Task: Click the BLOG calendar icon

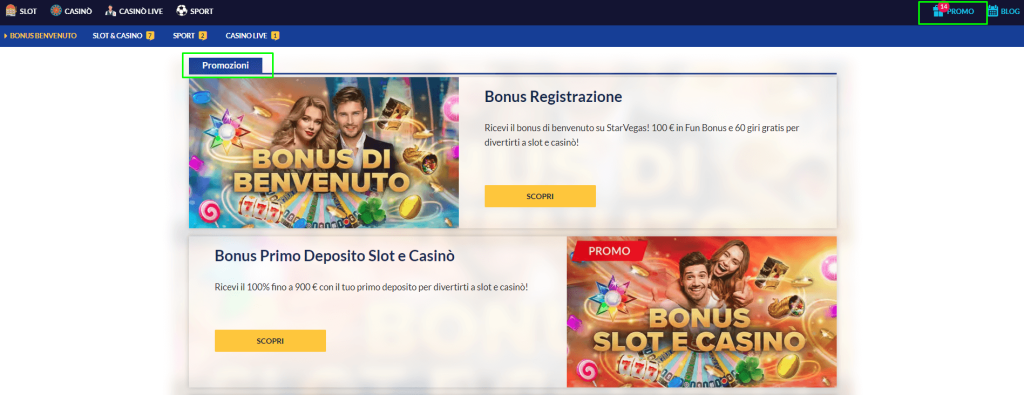Action: coord(993,10)
